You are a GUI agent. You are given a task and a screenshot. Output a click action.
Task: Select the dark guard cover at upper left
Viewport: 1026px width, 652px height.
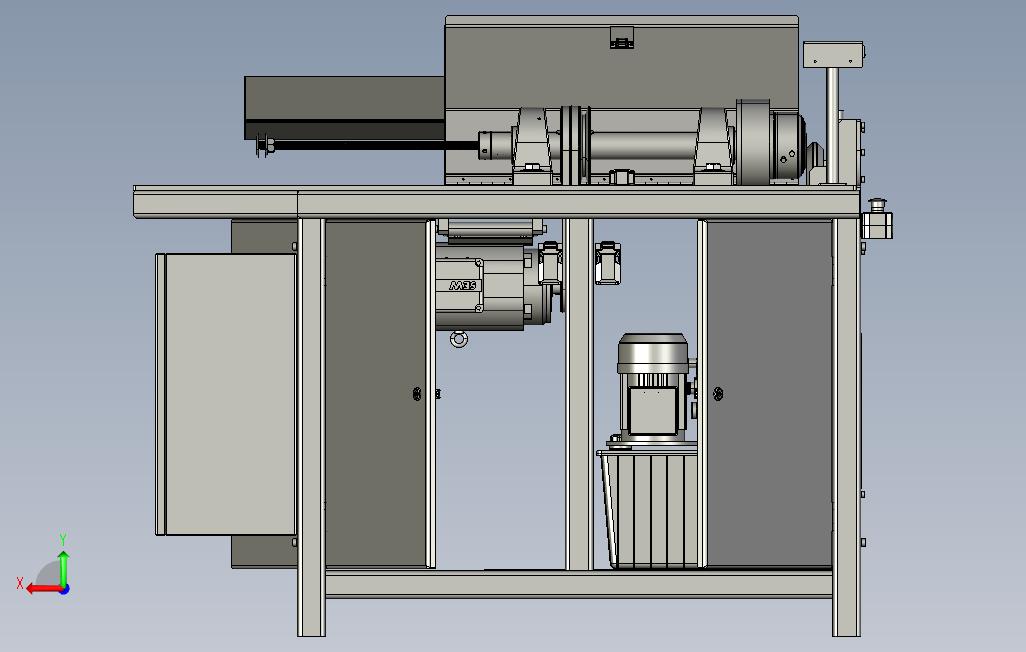pos(344,107)
